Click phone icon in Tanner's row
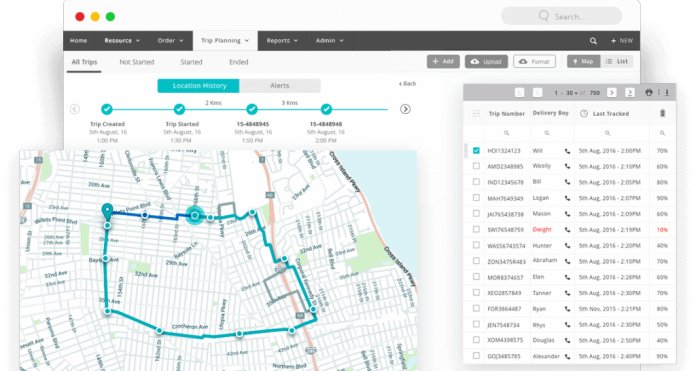Screen dimensions: 696x371 coord(567,293)
